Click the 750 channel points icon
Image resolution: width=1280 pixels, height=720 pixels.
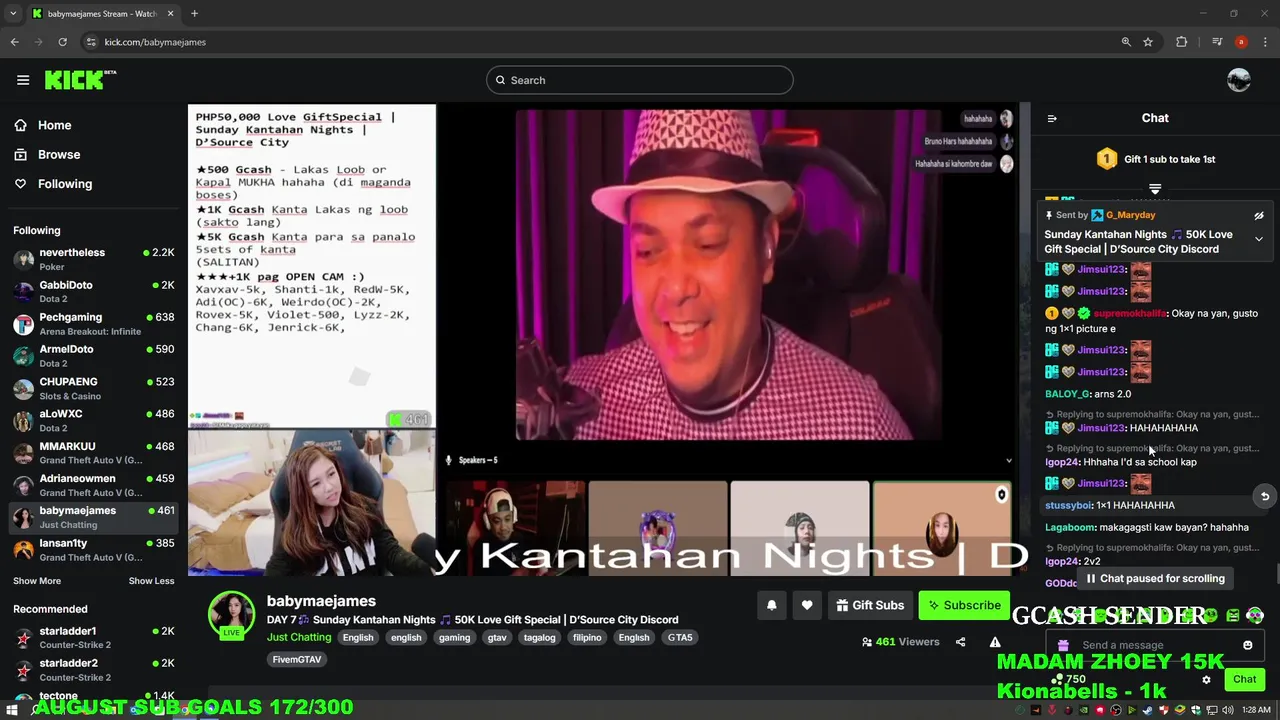tap(1068, 680)
